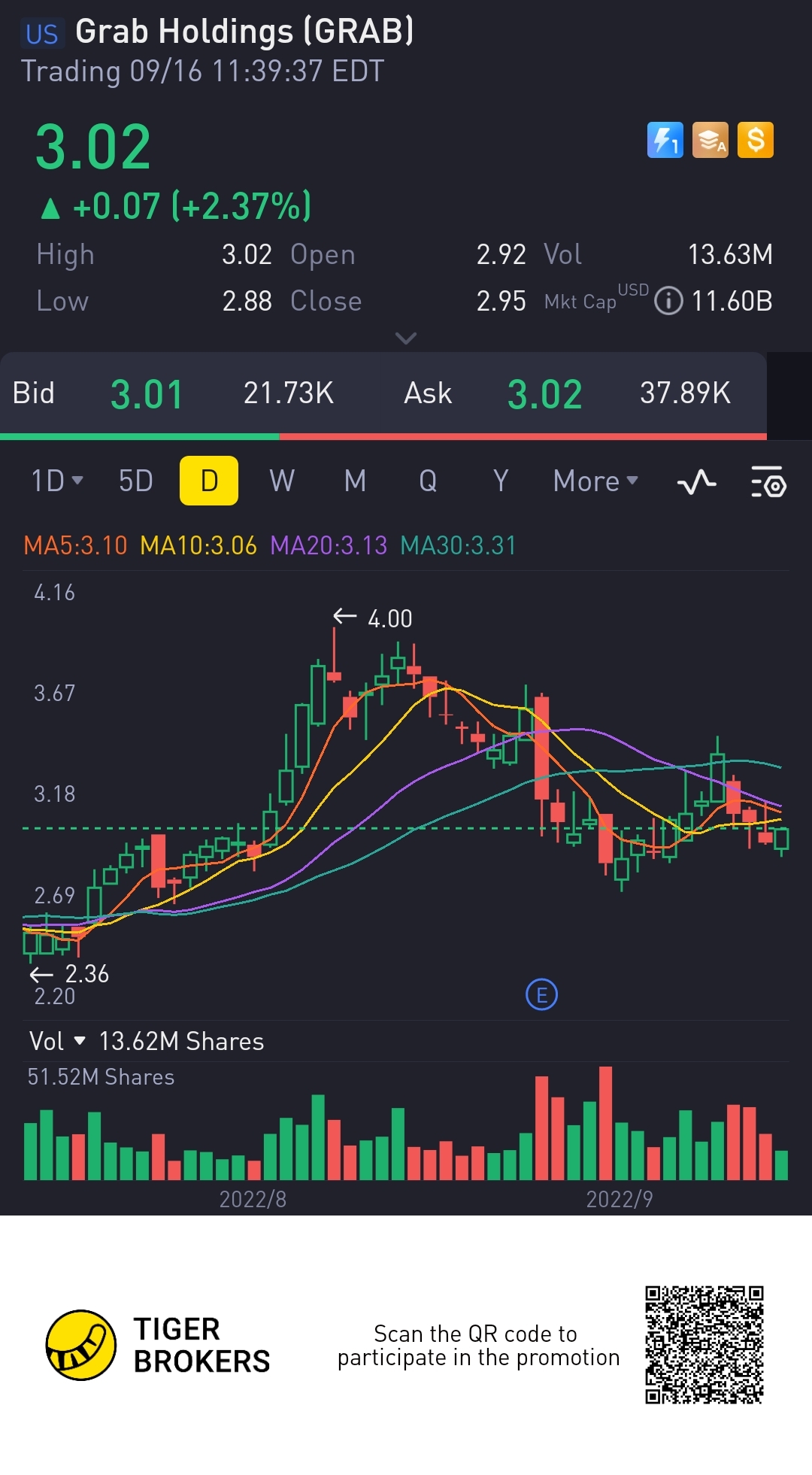Viewport: 812px width, 1475px height.
Task: Open the Mkt Cap info icon
Action: pyautogui.click(x=668, y=301)
